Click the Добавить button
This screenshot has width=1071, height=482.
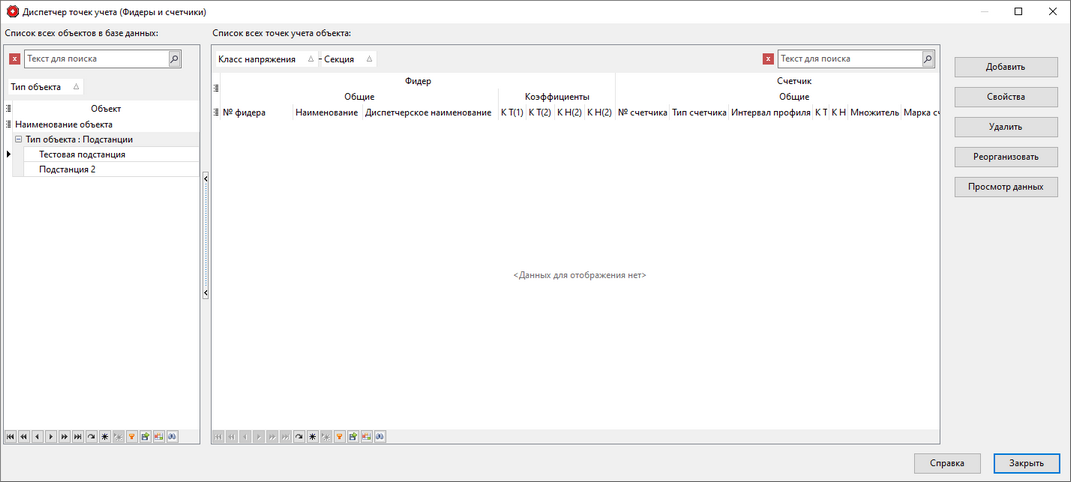tap(1006, 67)
